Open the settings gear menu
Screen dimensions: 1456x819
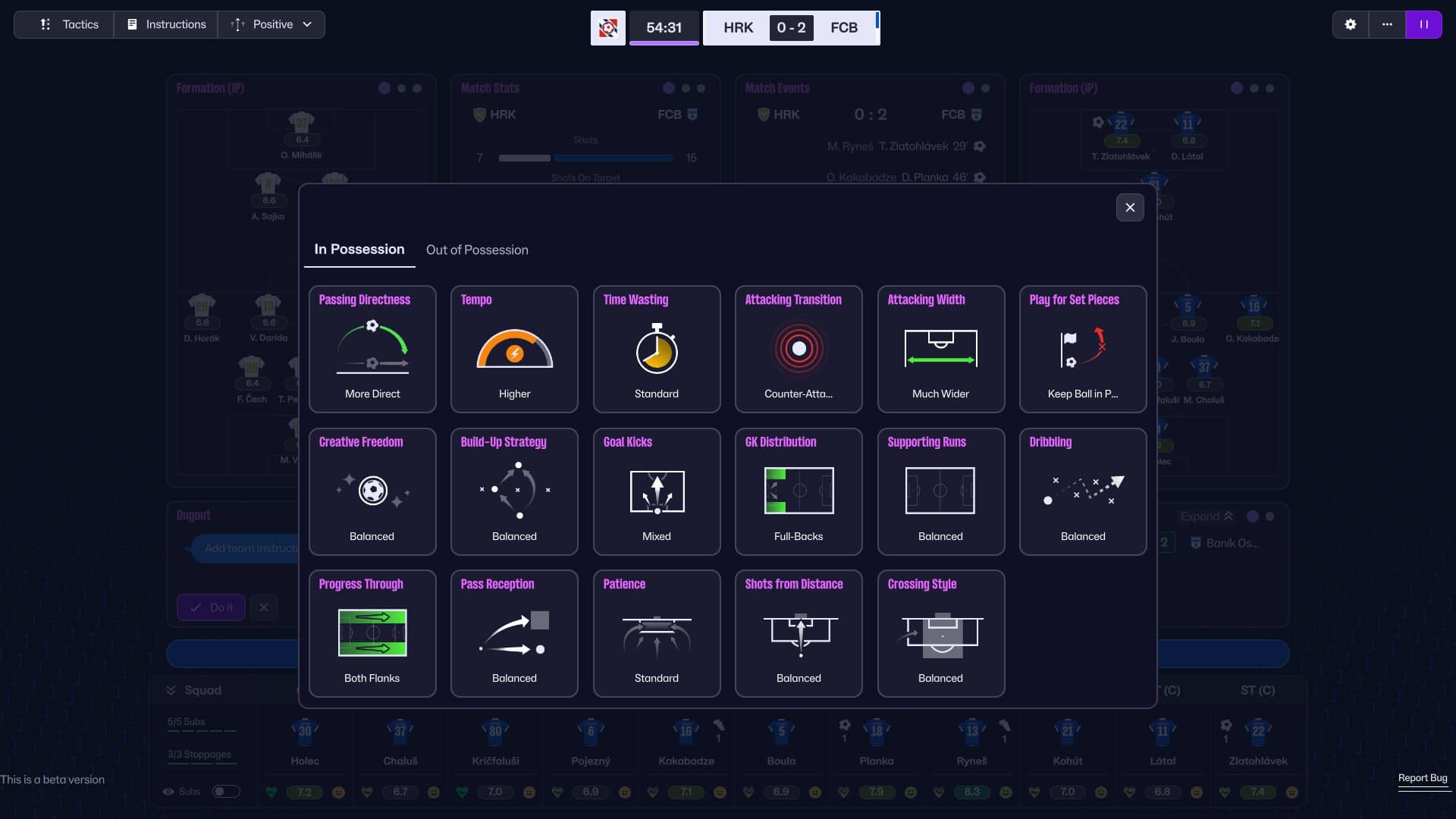[x=1350, y=24]
